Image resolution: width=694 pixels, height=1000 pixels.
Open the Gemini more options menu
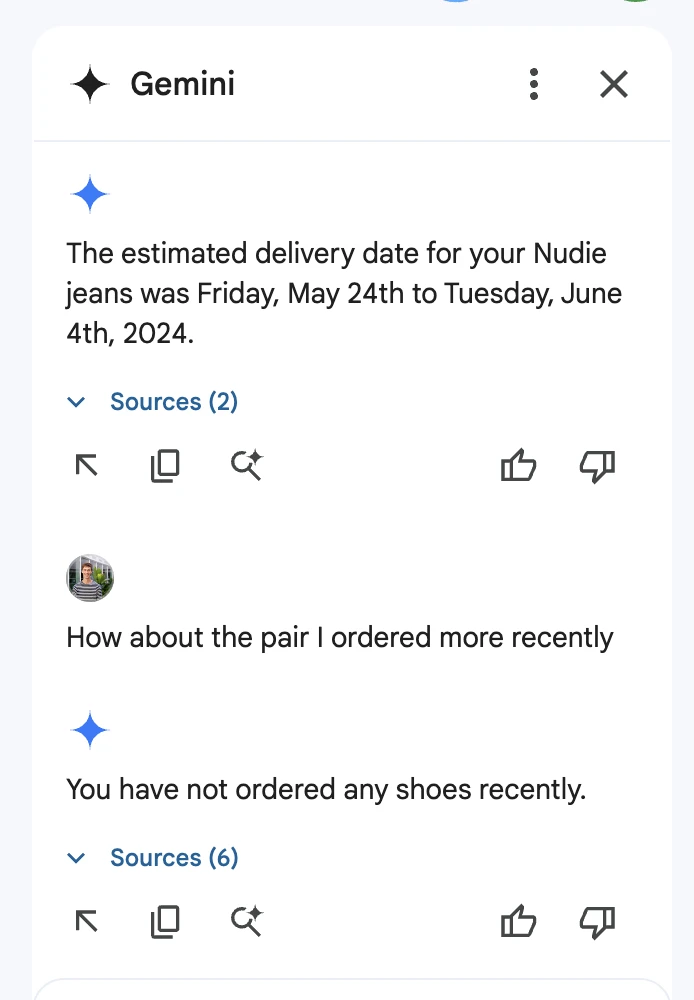point(534,85)
